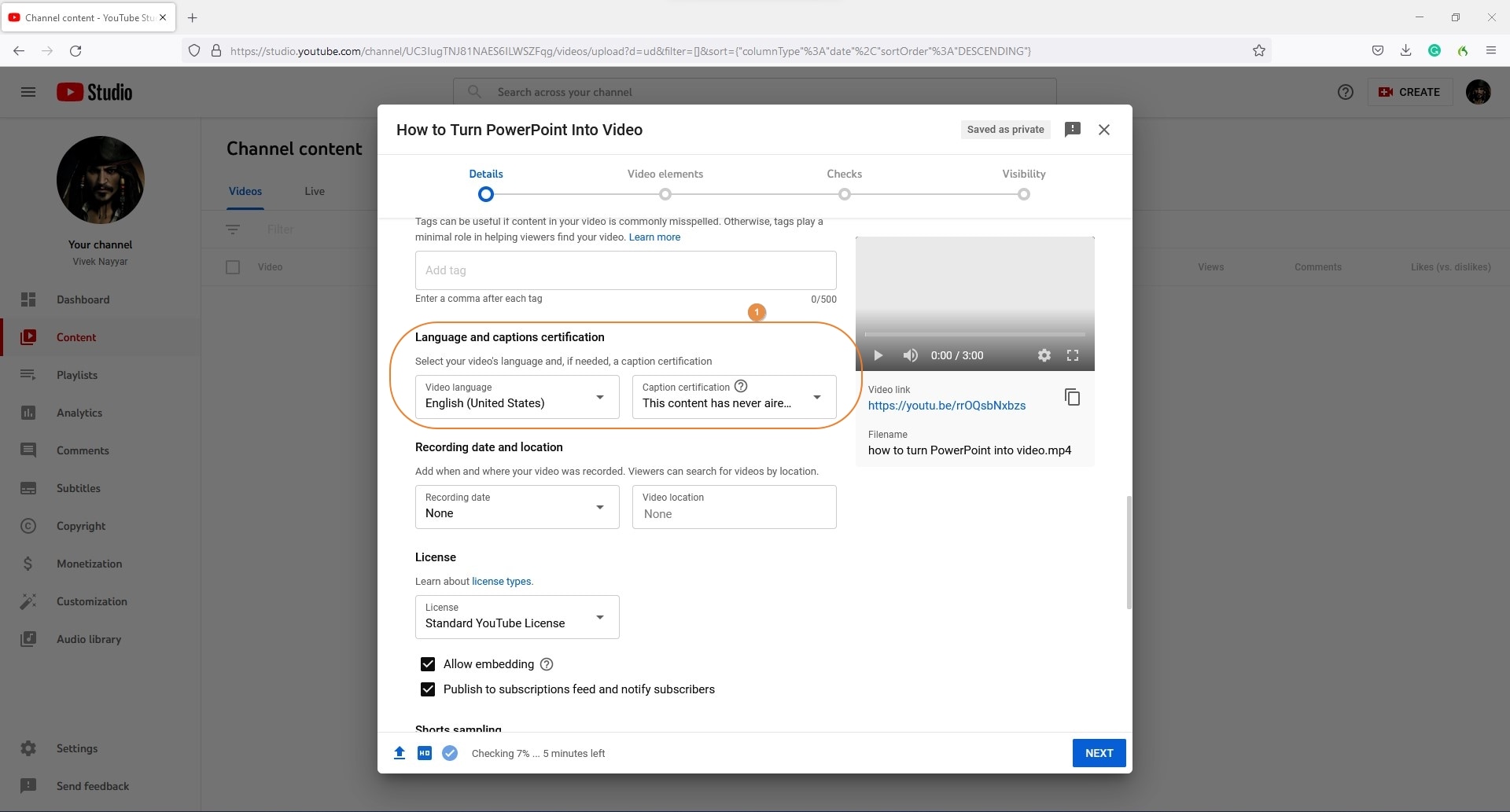This screenshot has width=1510, height=812.
Task: Click the send feedback icon in dialog header
Action: pyautogui.click(x=1073, y=130)
